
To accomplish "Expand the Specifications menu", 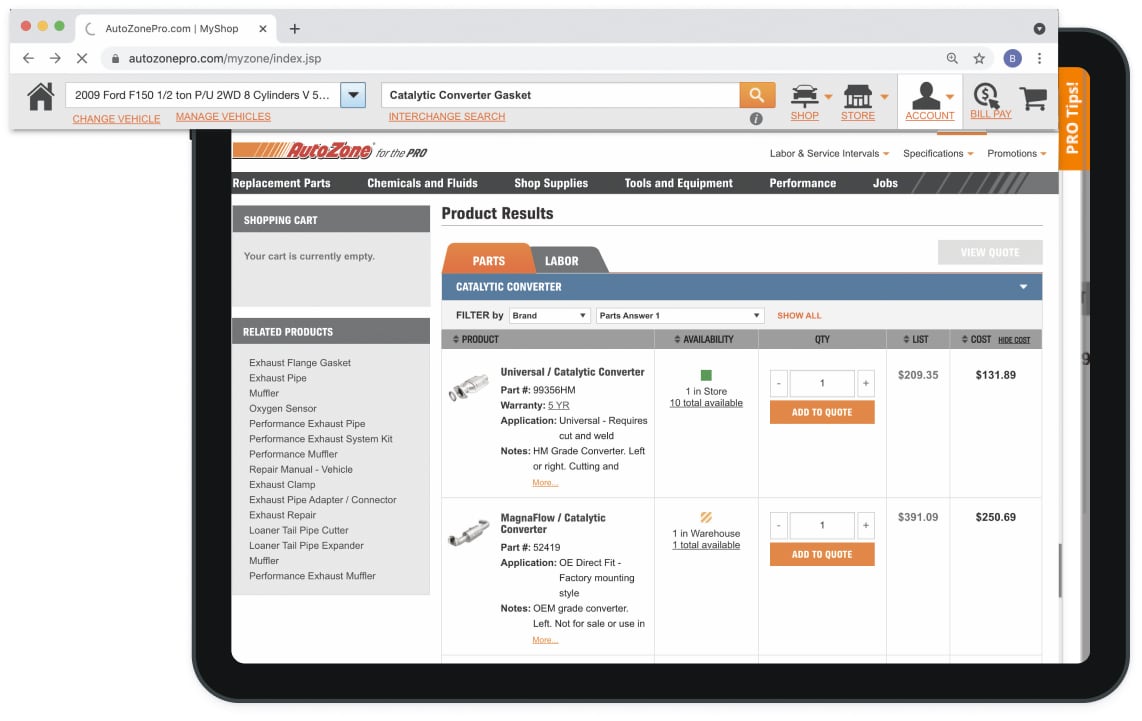I will tap(938, 154).
